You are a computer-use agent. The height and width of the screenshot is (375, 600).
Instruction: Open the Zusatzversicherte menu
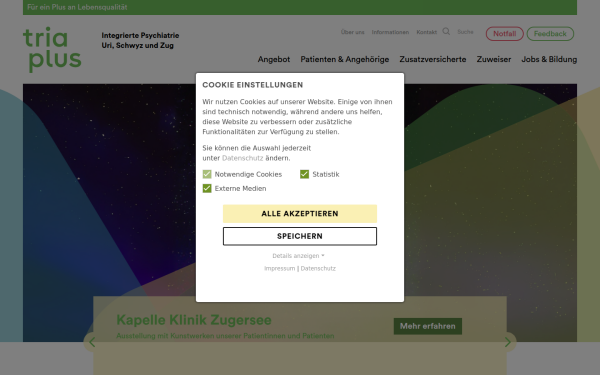click(433, 59)
